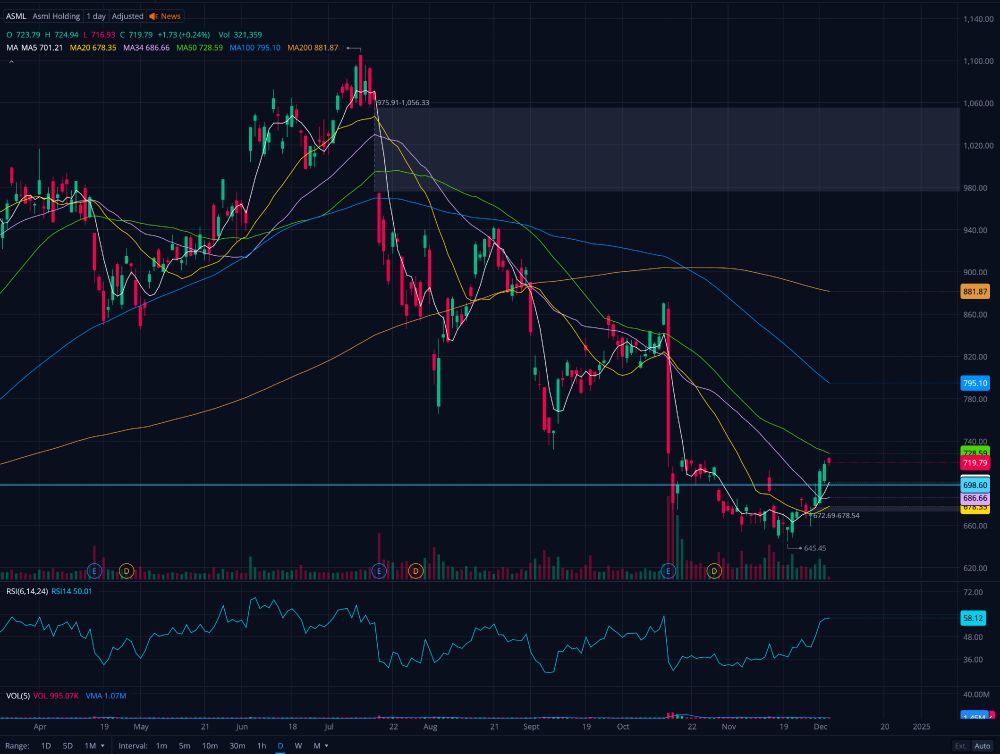Select the MA200 881.87 indicator label
1000x754 pixels.
click(312, 48)
